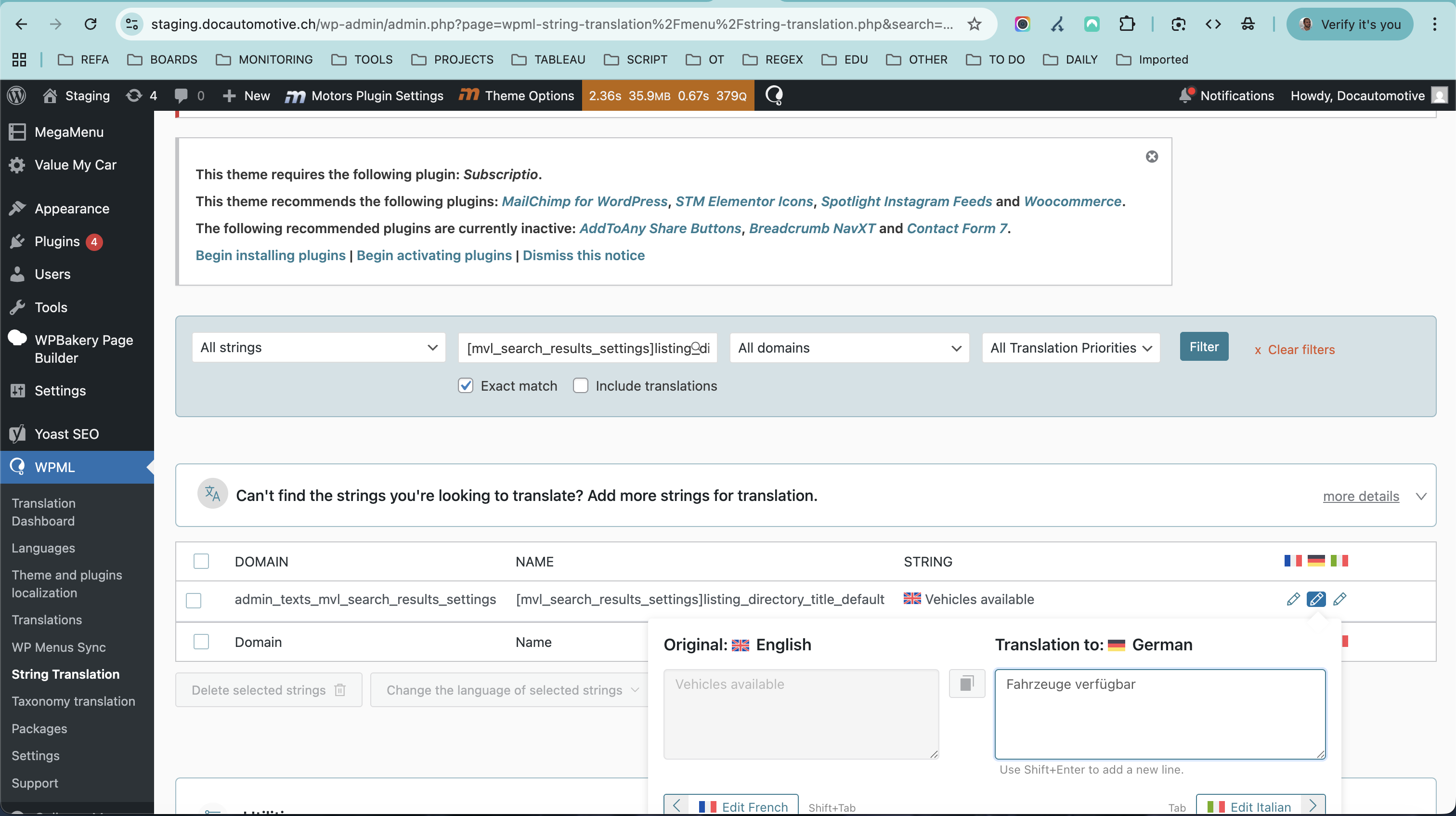Click Verify it's you profile button
Screen dimensions: 1456x816
(x=1350, y=24)
